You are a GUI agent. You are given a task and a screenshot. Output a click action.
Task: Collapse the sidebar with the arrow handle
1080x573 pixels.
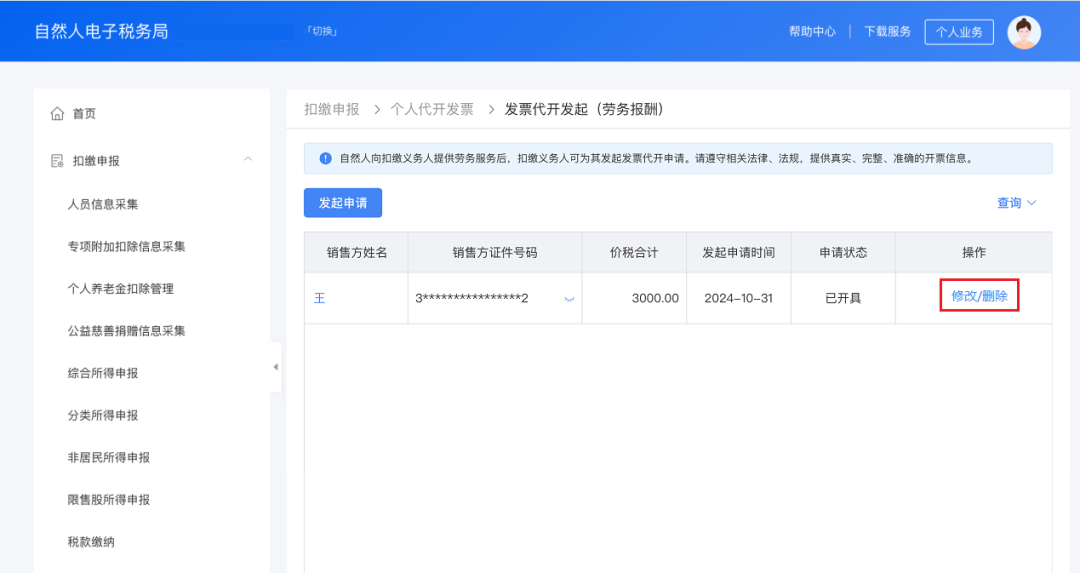point(276,367)
